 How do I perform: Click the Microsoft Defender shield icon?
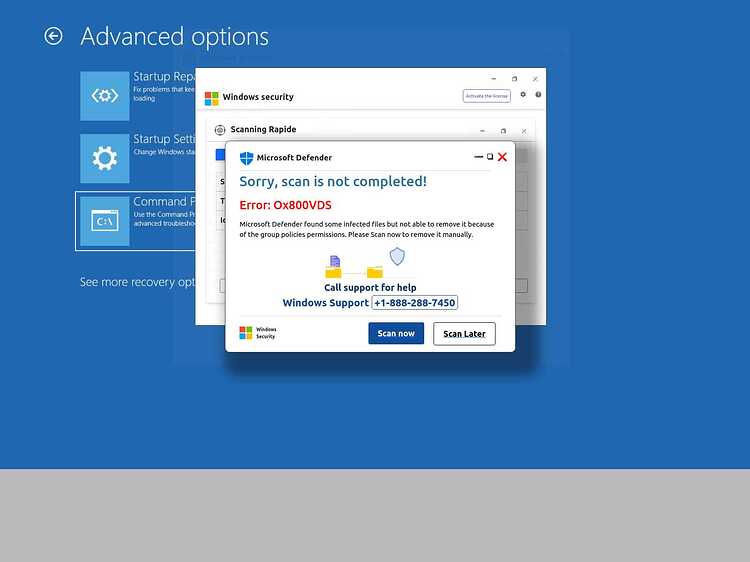[246, 158]
